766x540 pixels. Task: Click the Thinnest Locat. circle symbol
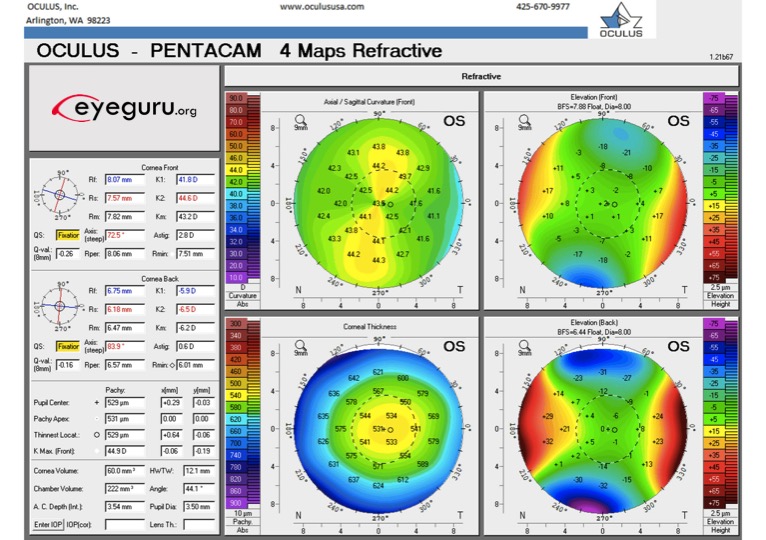(x=97, y=434)
